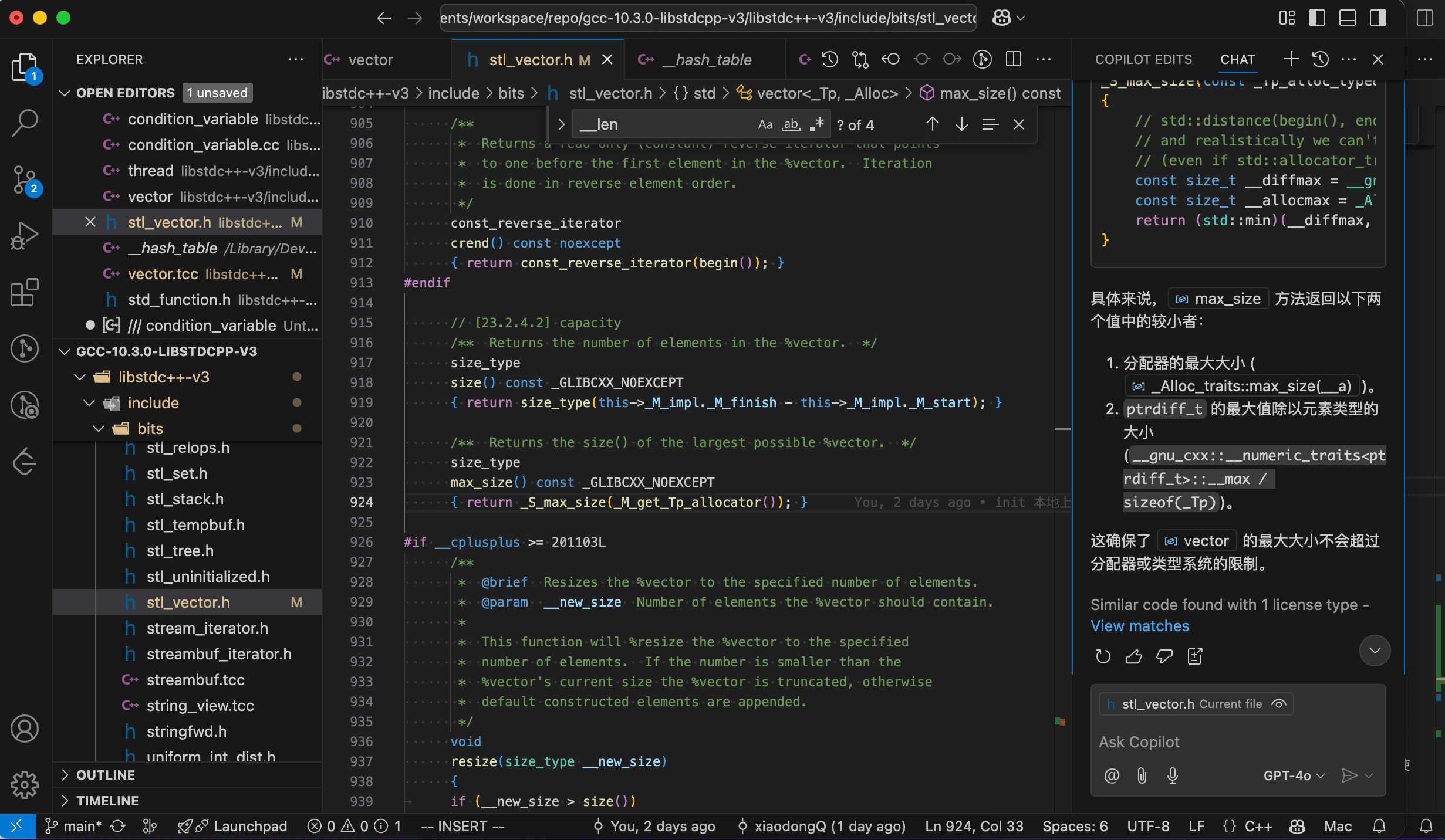This screenshot has height=840, width=1445.
Task: Toggle bottom panel visibility
Action: coord(1348,18)
